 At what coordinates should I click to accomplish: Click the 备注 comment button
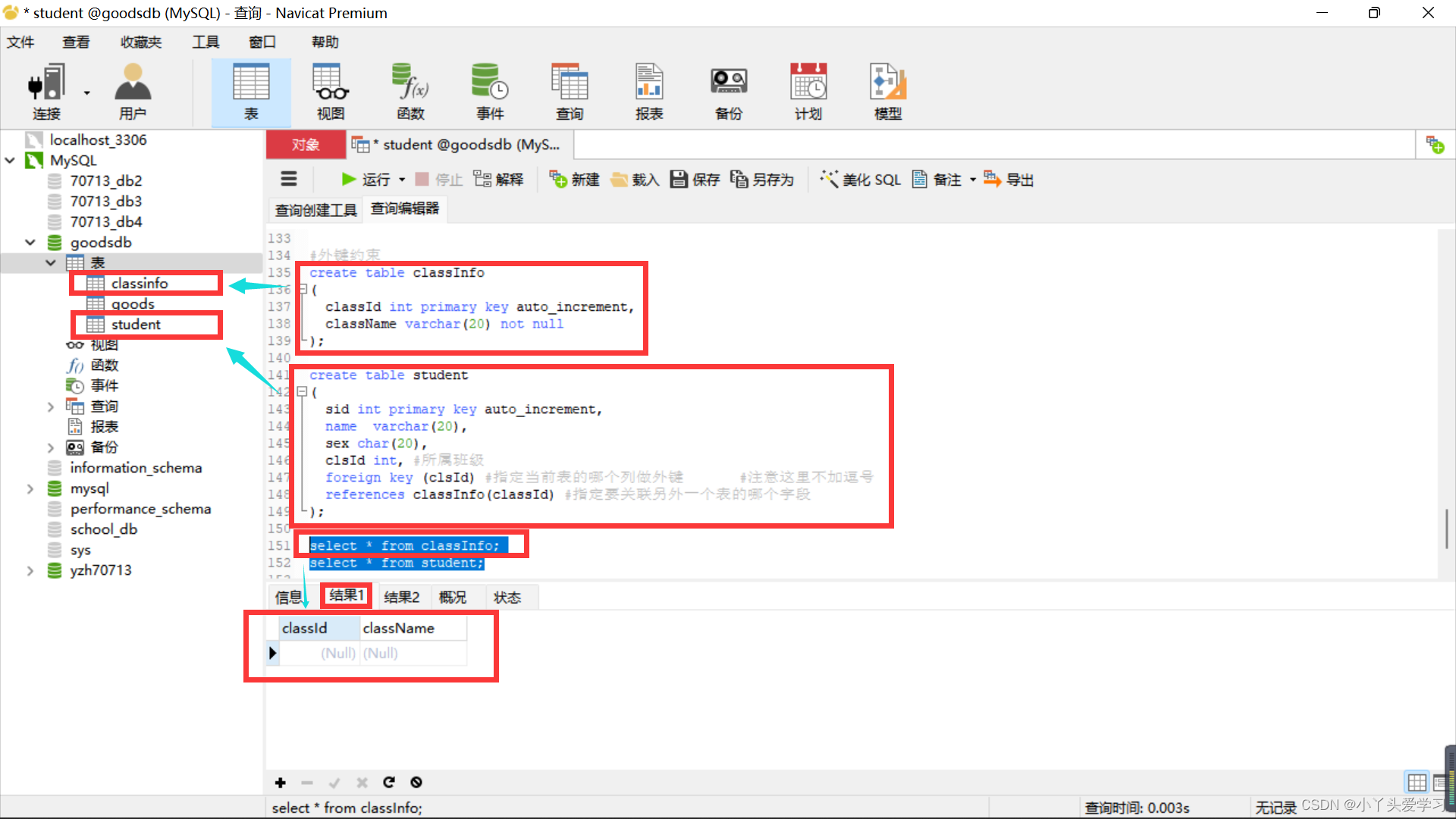[937, 180]
